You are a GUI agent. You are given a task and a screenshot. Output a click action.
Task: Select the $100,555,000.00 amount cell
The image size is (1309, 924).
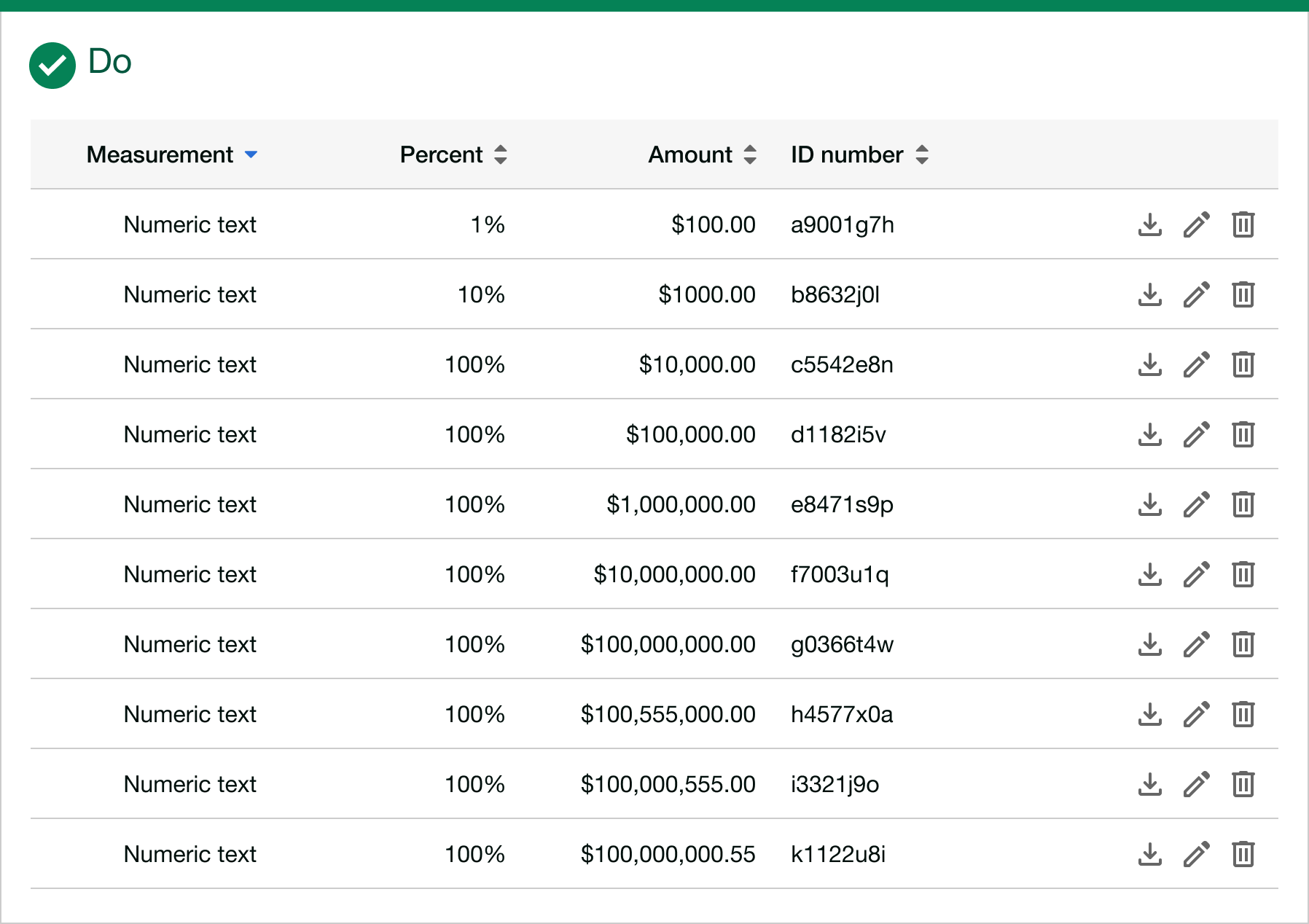point(668,714)
